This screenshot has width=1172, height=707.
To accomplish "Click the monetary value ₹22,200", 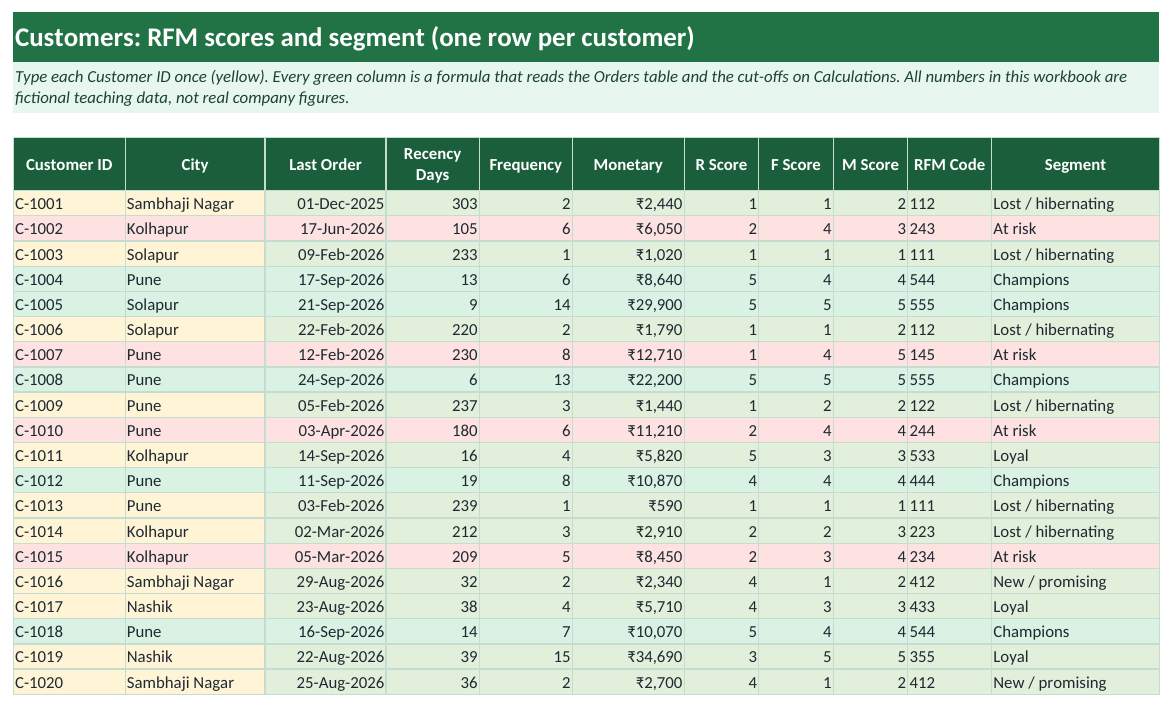I will (628, 380).
